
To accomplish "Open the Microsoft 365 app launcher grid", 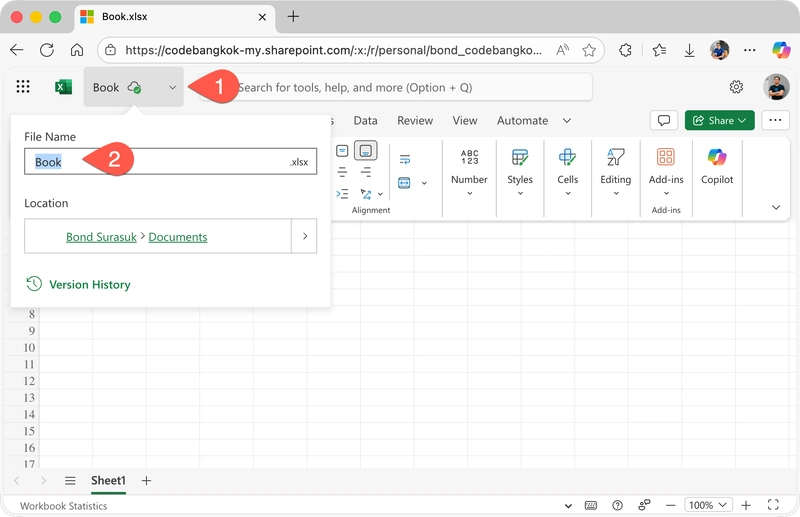I will click(23, 87).
